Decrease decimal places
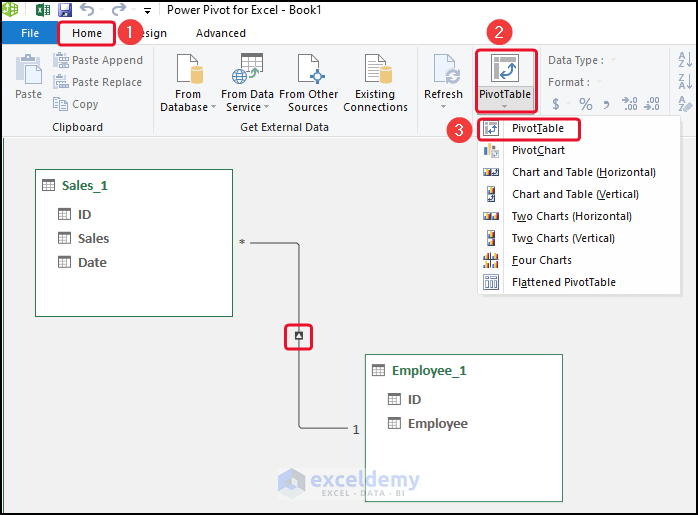Image resolution: width=698 pixels, height=515 pixels. [652, 104]
